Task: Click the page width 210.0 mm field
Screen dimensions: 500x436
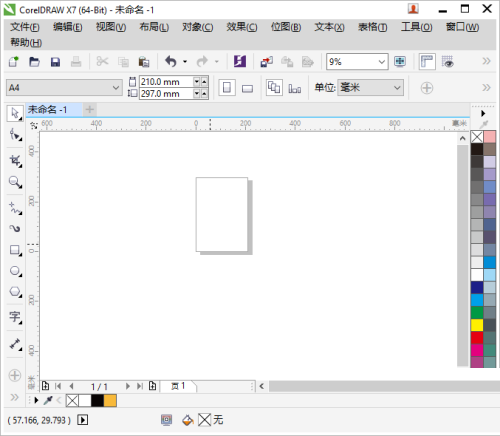Action: pos(166,82)
